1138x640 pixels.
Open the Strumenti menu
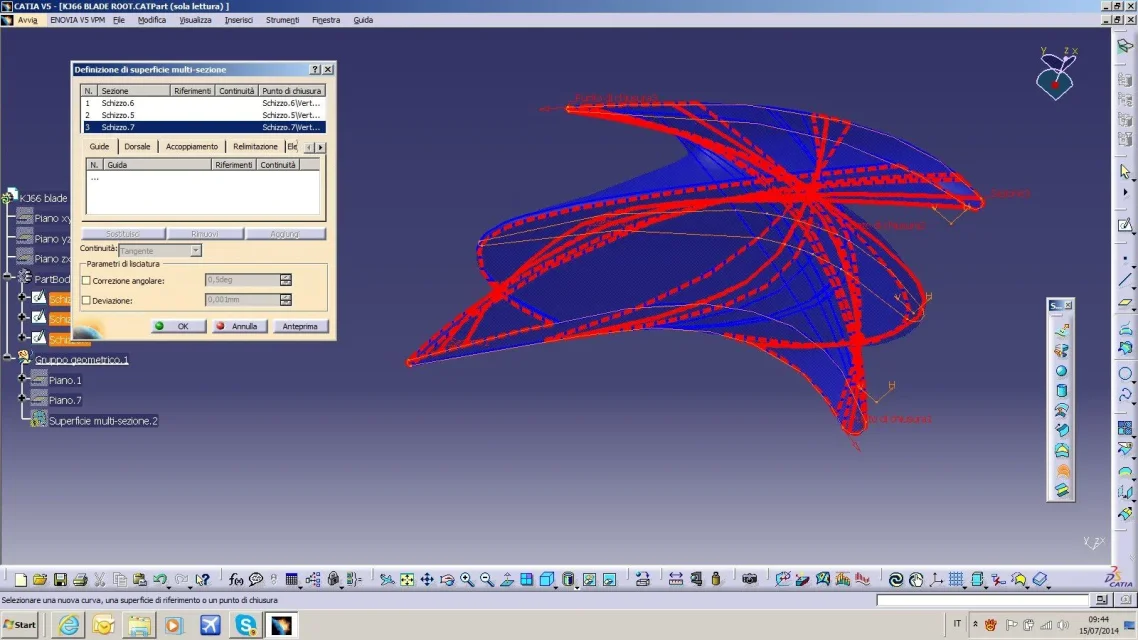[x=282, y=20]
